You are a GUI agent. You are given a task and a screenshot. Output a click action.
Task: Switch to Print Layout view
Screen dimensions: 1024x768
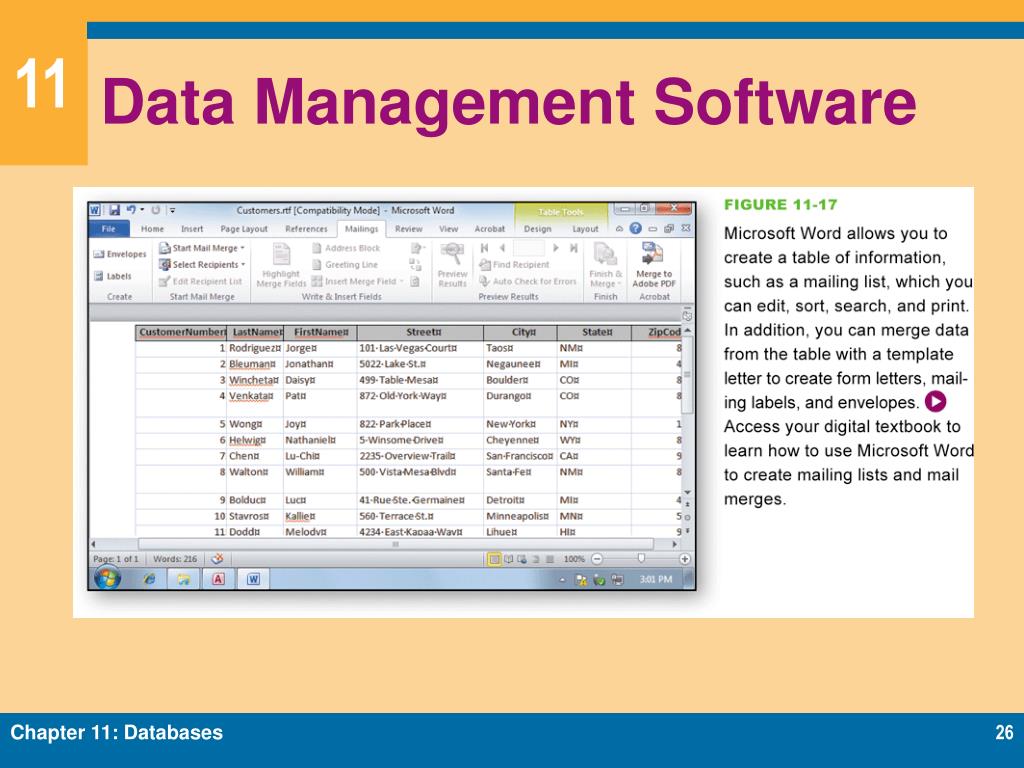(x=494, y=559)
